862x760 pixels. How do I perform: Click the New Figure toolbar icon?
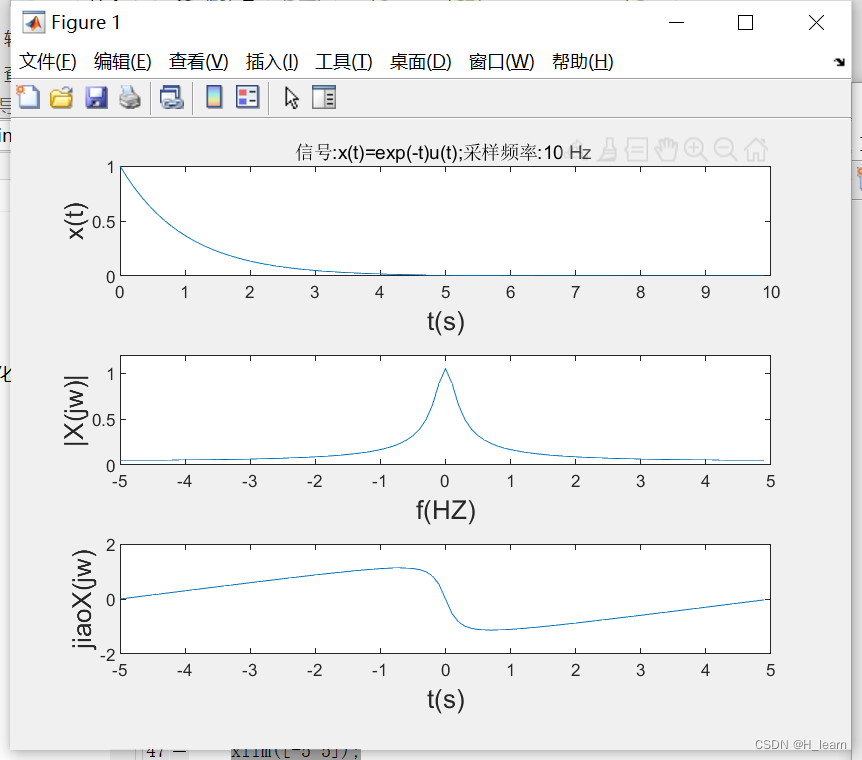[28, 98]
